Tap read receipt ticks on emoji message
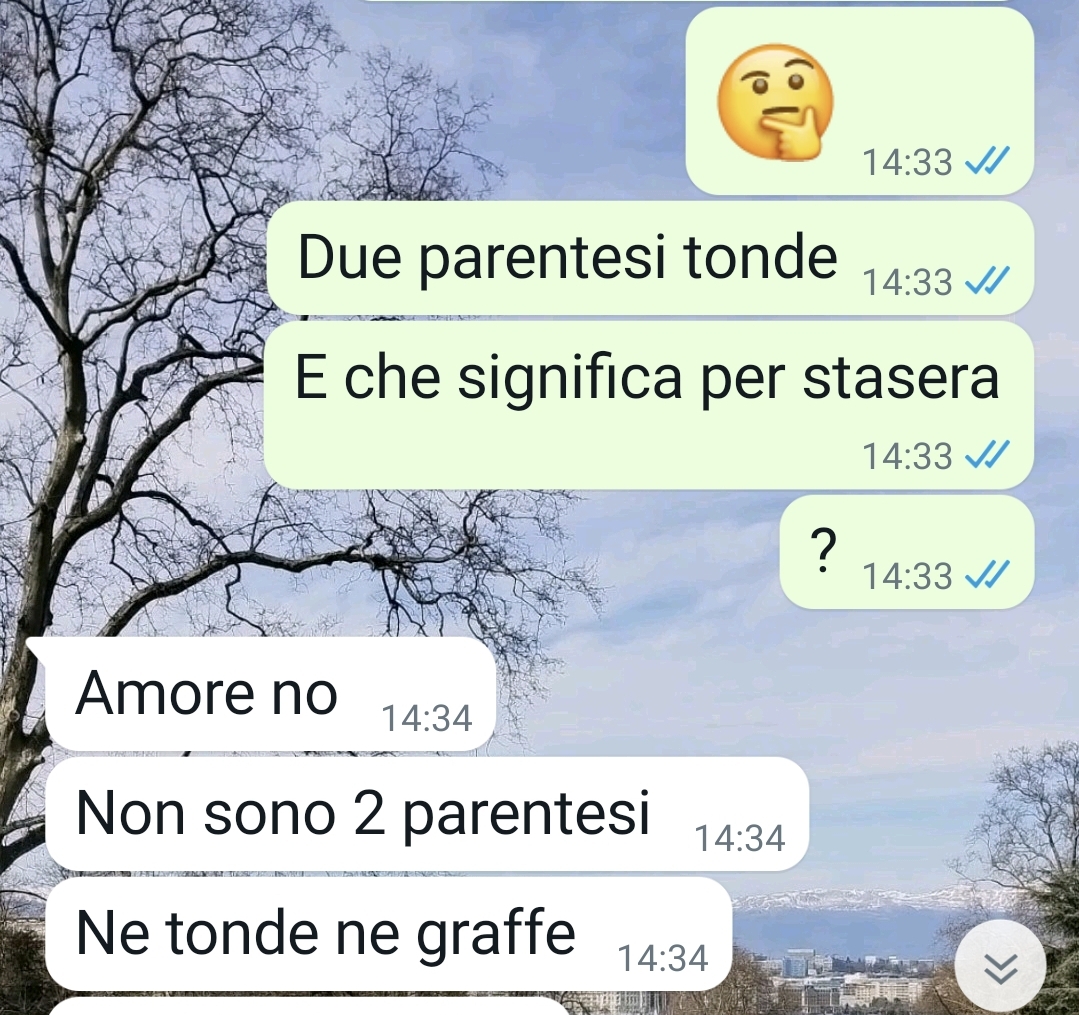The width and height of the screenshot is (1079, 1015). click(x=987, y=162)
